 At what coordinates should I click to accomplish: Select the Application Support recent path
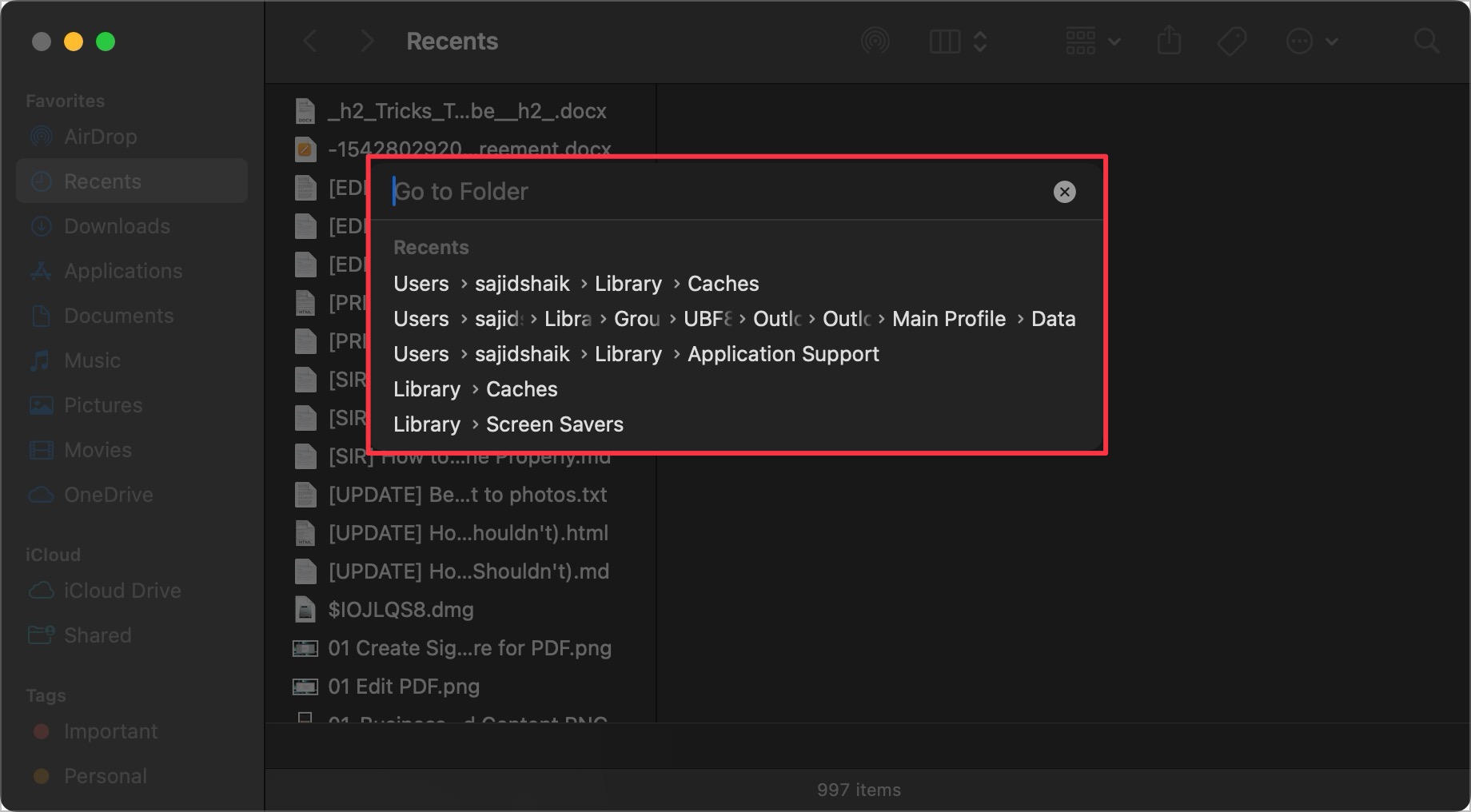636,354
